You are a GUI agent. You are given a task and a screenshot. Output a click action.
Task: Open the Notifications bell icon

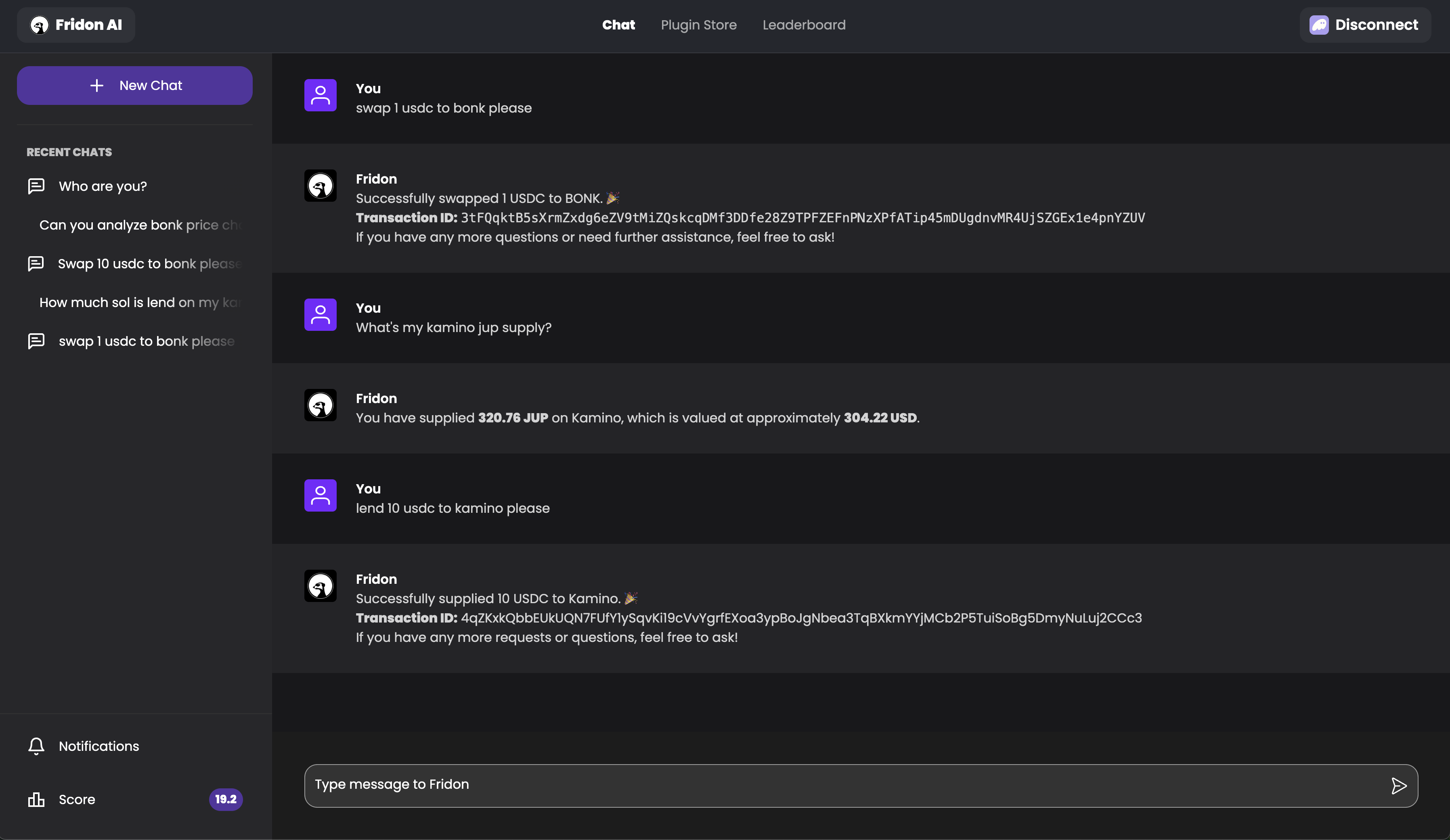tap(36, 746)
